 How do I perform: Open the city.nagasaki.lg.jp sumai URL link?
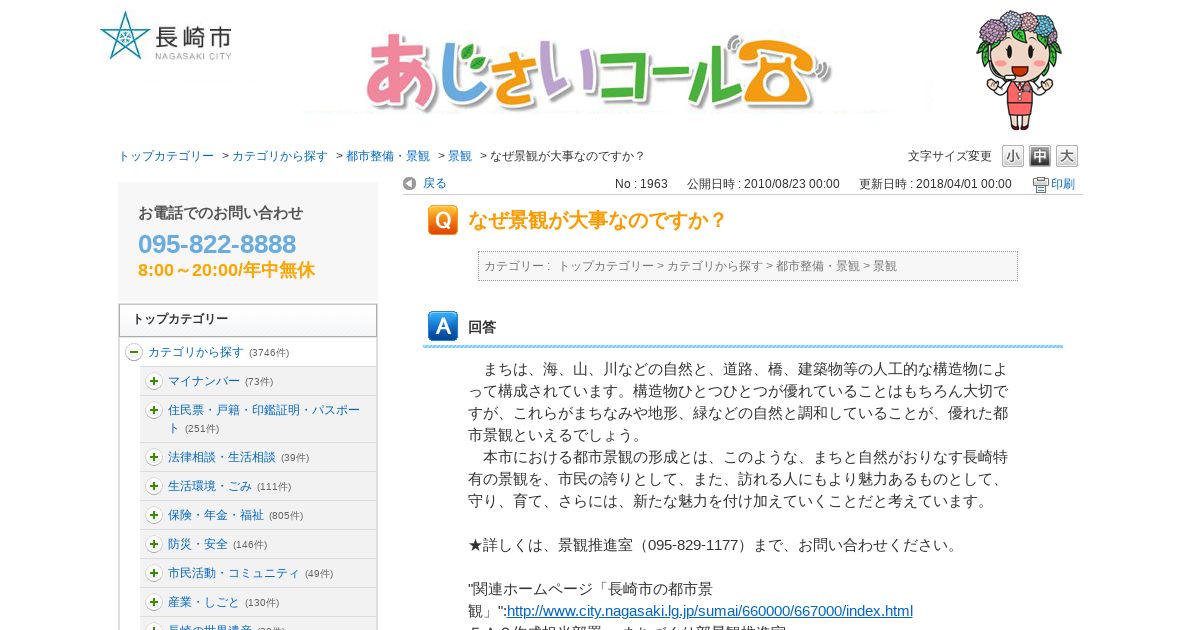tap(710, 611)
